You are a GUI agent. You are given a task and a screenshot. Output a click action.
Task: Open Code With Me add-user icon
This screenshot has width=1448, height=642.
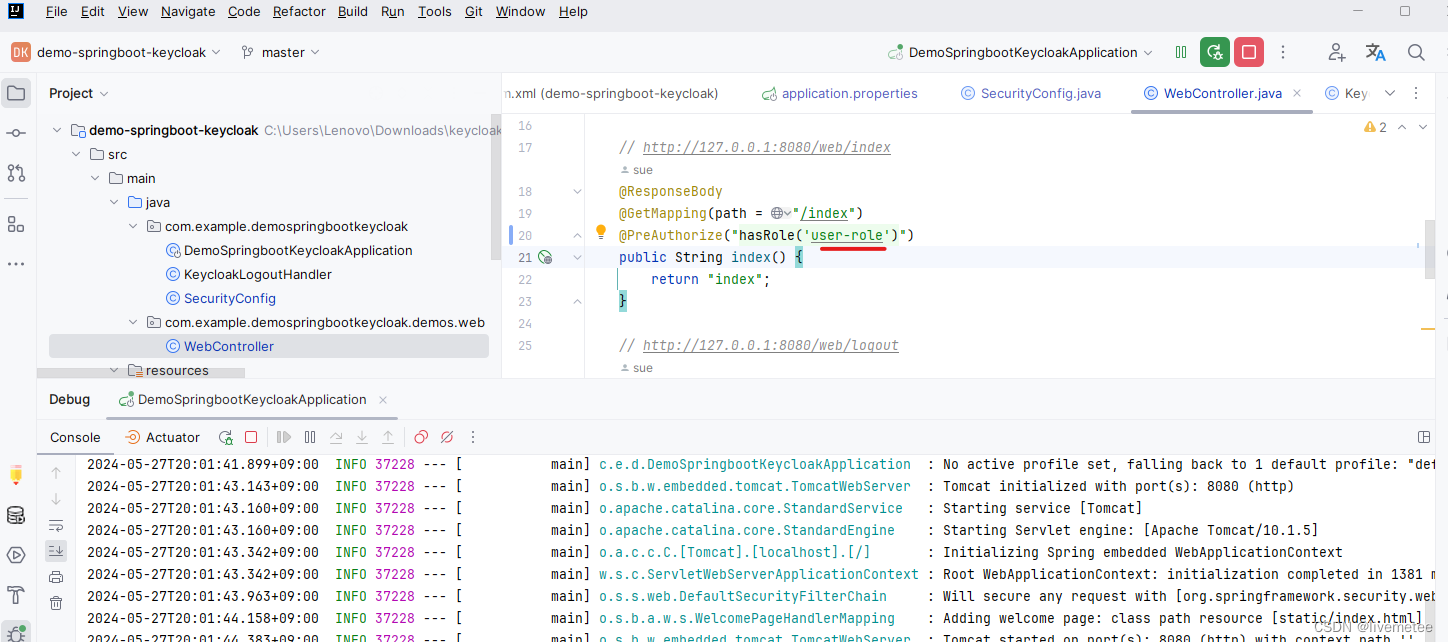(x=1336, y=52)
